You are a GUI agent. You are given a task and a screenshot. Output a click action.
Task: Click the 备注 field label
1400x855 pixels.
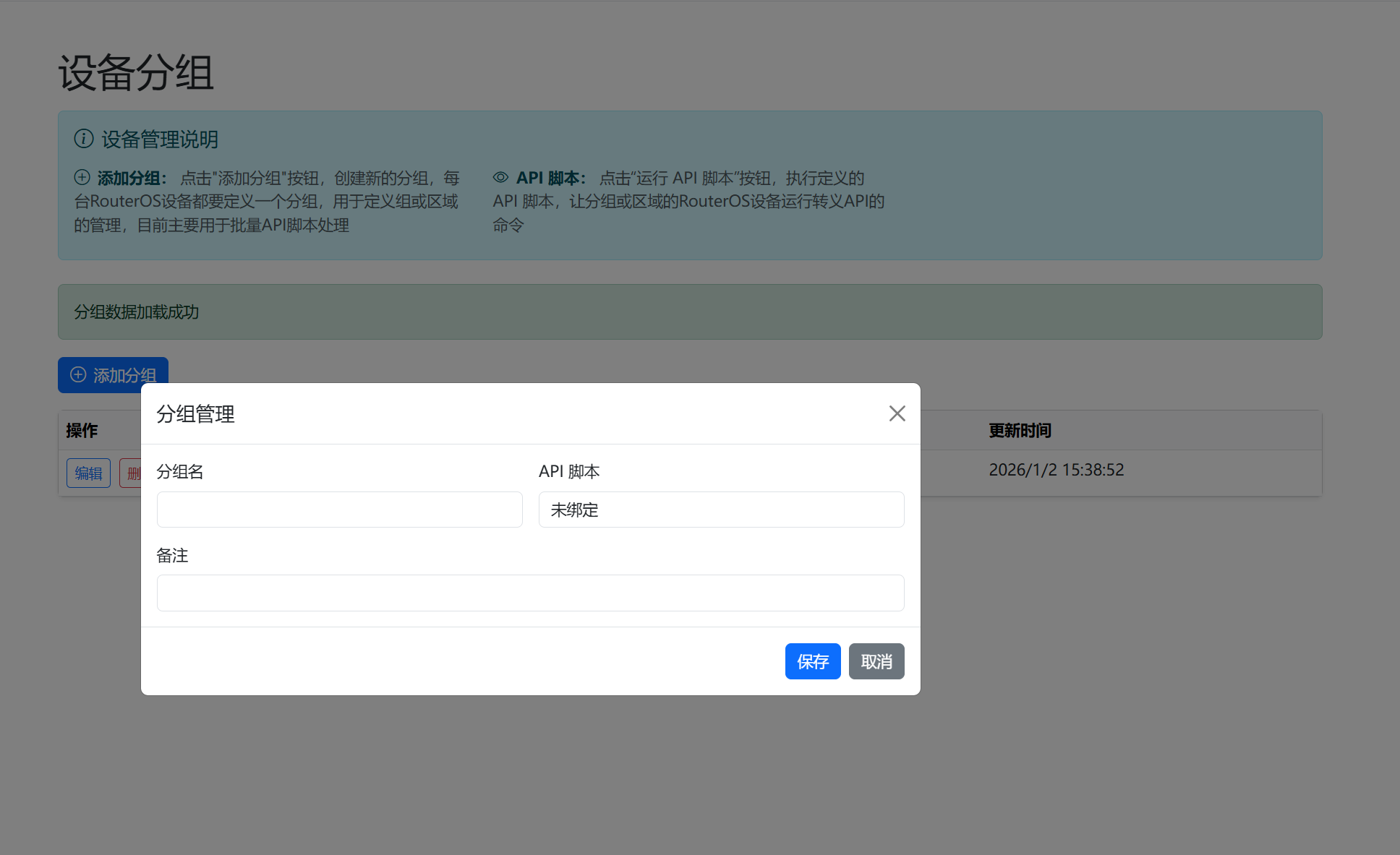coord(172,555)
